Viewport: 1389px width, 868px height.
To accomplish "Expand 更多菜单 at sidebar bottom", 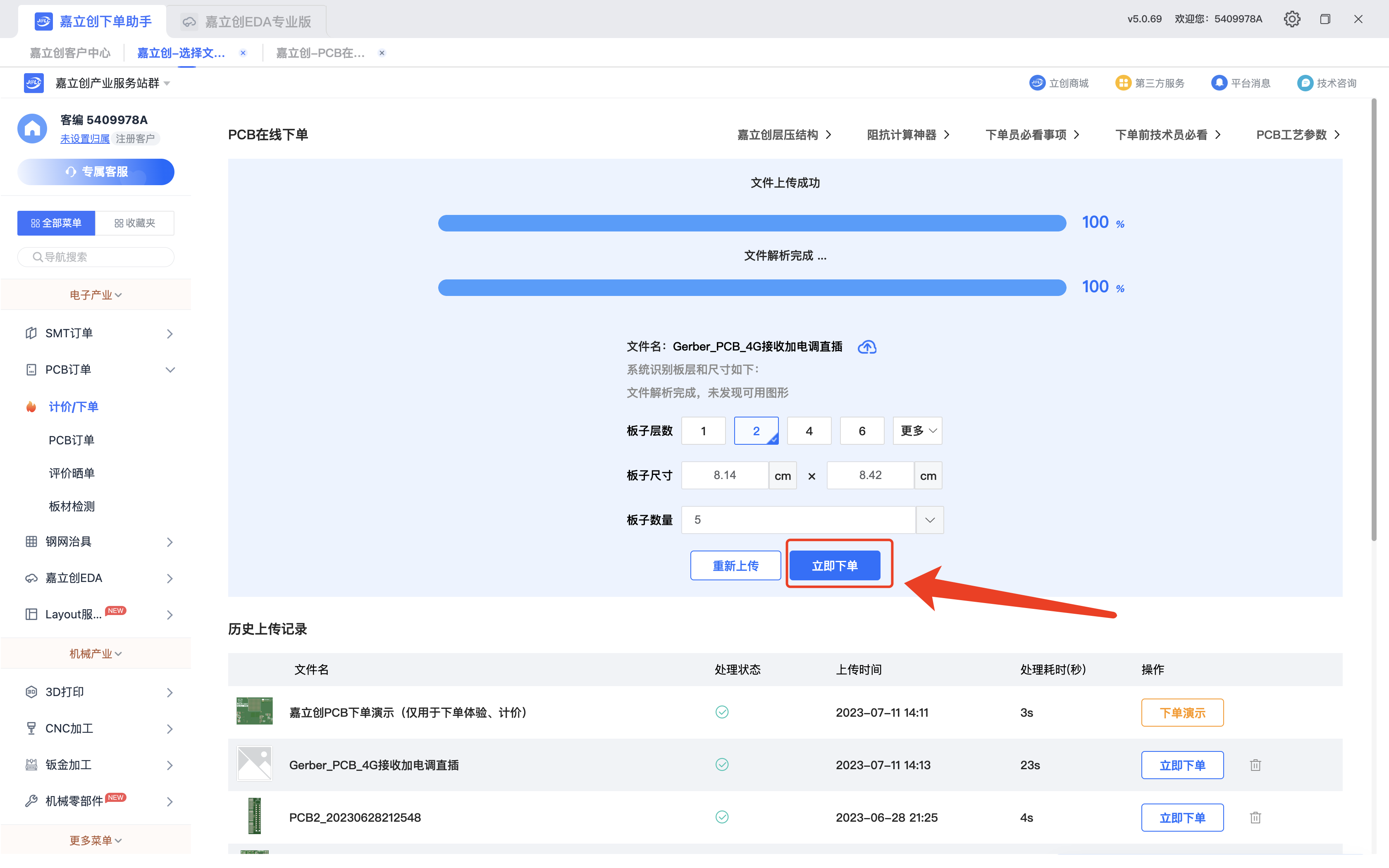I will point(96,840).
